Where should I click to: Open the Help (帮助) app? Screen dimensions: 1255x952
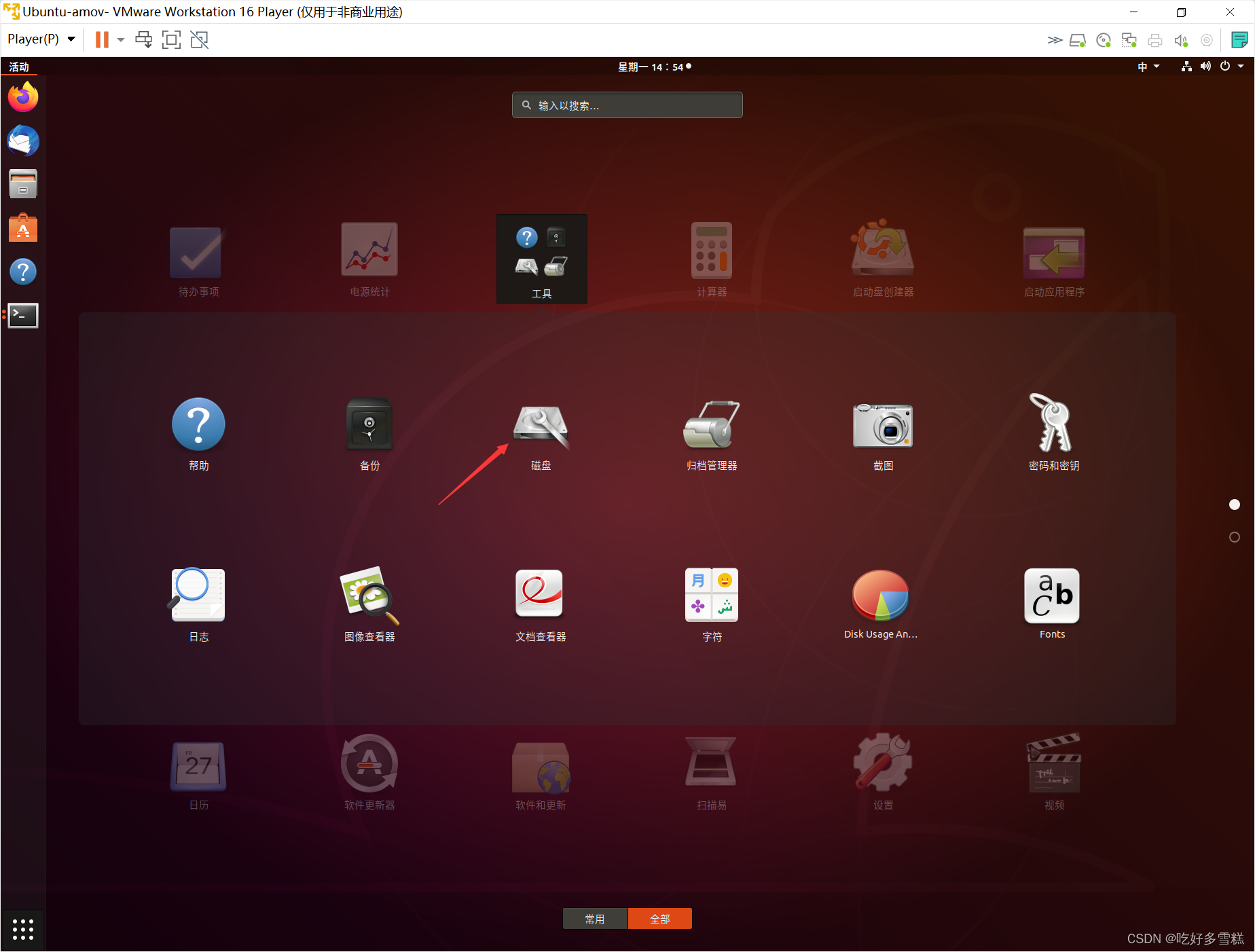pyautogui.click(x=198, y=433)
